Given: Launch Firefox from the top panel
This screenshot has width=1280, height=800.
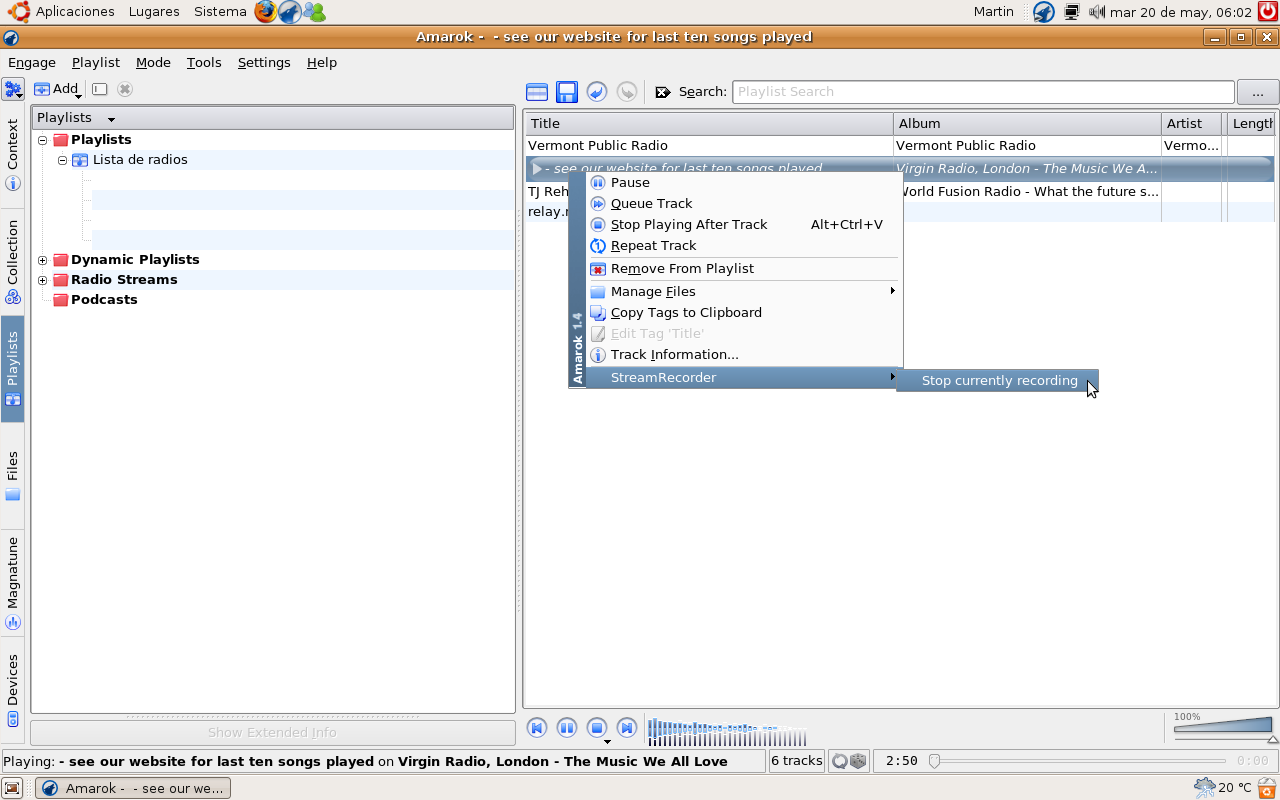Looking at the screenshot, I should tap(265, 12).
